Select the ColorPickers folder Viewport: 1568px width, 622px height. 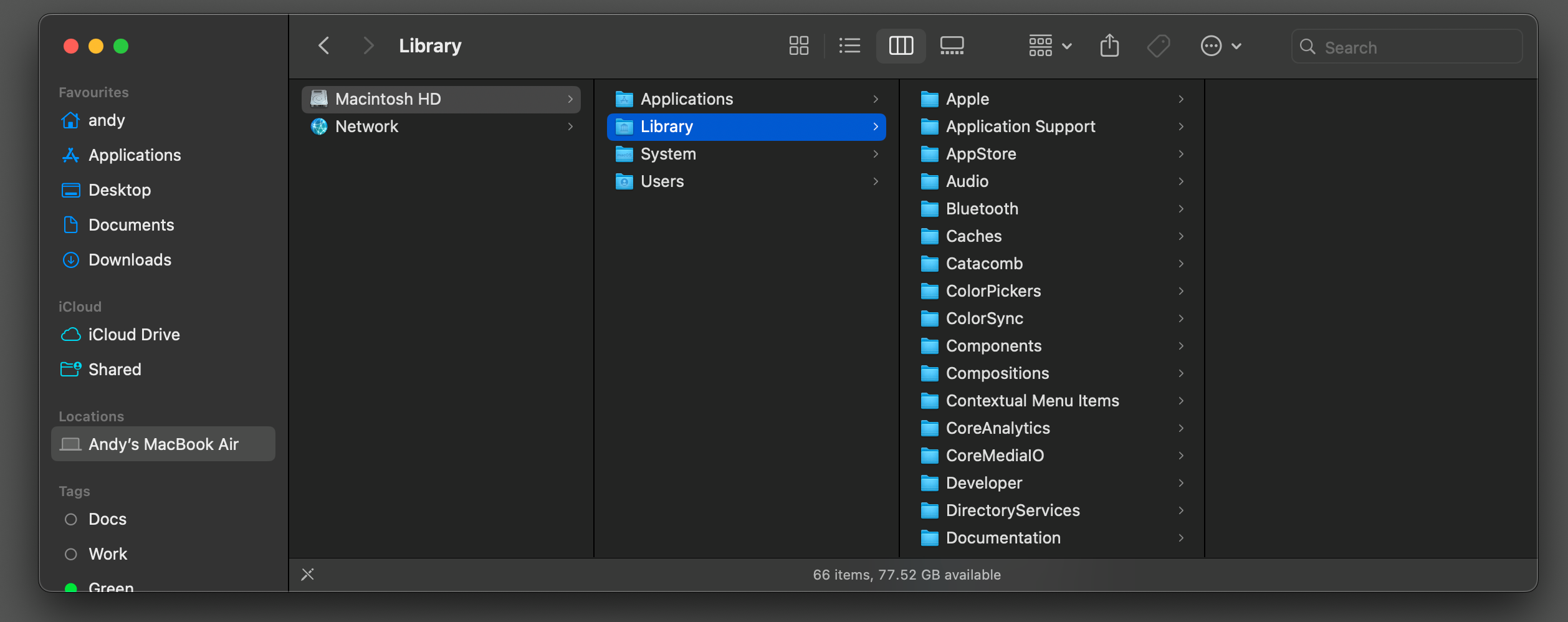pyautogui.click(x=1052, y=291)
